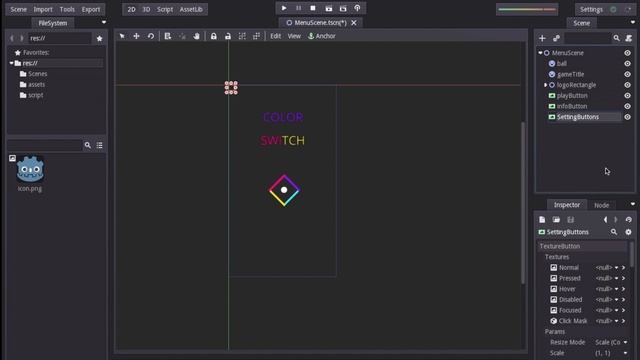Select the Rotate Mode tool
Image resolution: width=640 pixels, height=360 pixels.
[151, 36]
